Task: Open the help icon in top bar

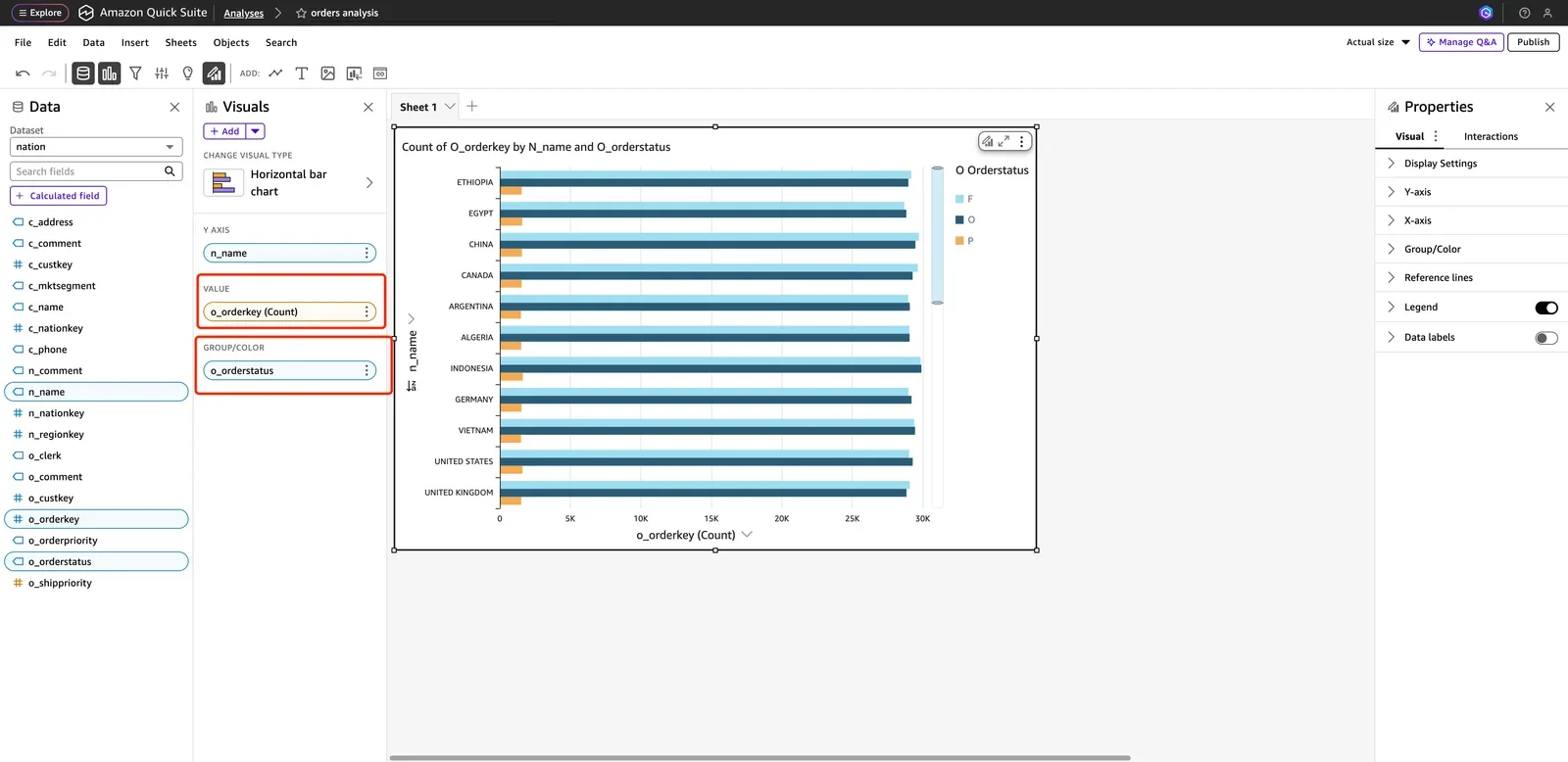Action: [1524, 13]
